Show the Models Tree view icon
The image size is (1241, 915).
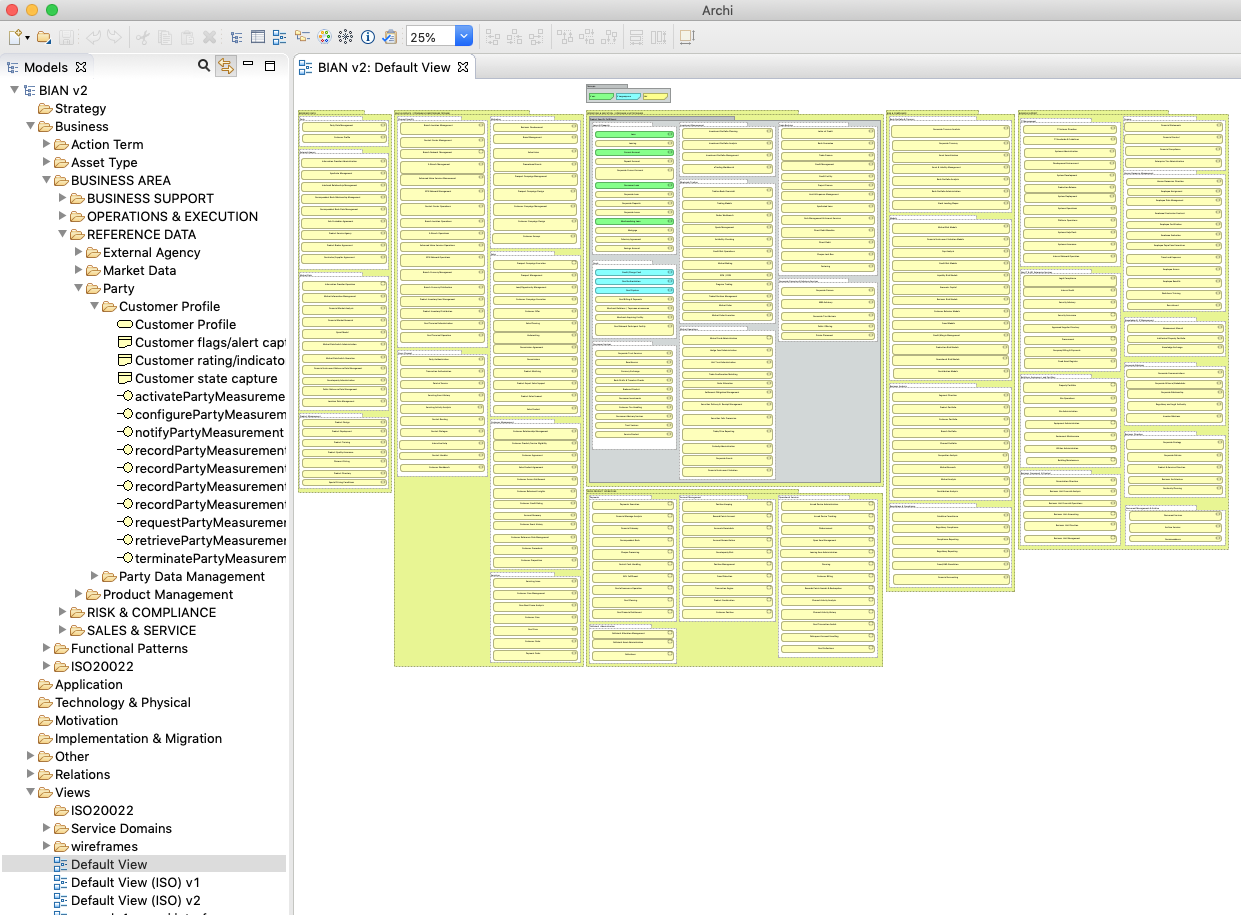tap(237, 37)
